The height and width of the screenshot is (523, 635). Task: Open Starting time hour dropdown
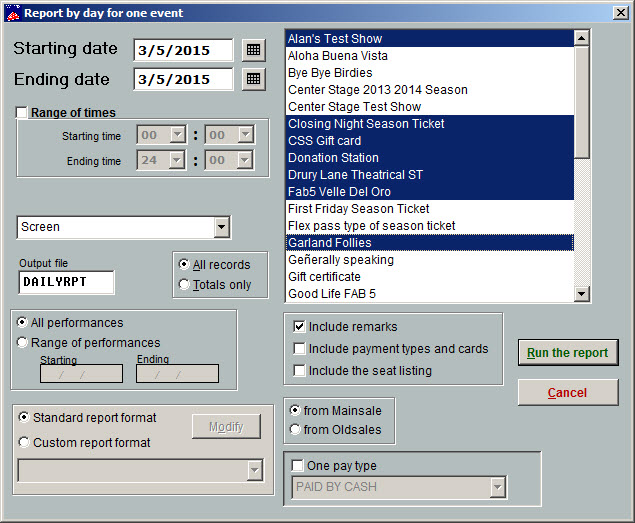coord(178,134)
